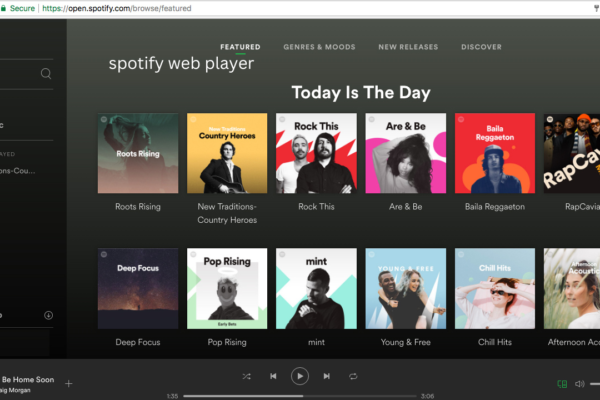Switch to Genres & Moods tab

coord(319,47)
